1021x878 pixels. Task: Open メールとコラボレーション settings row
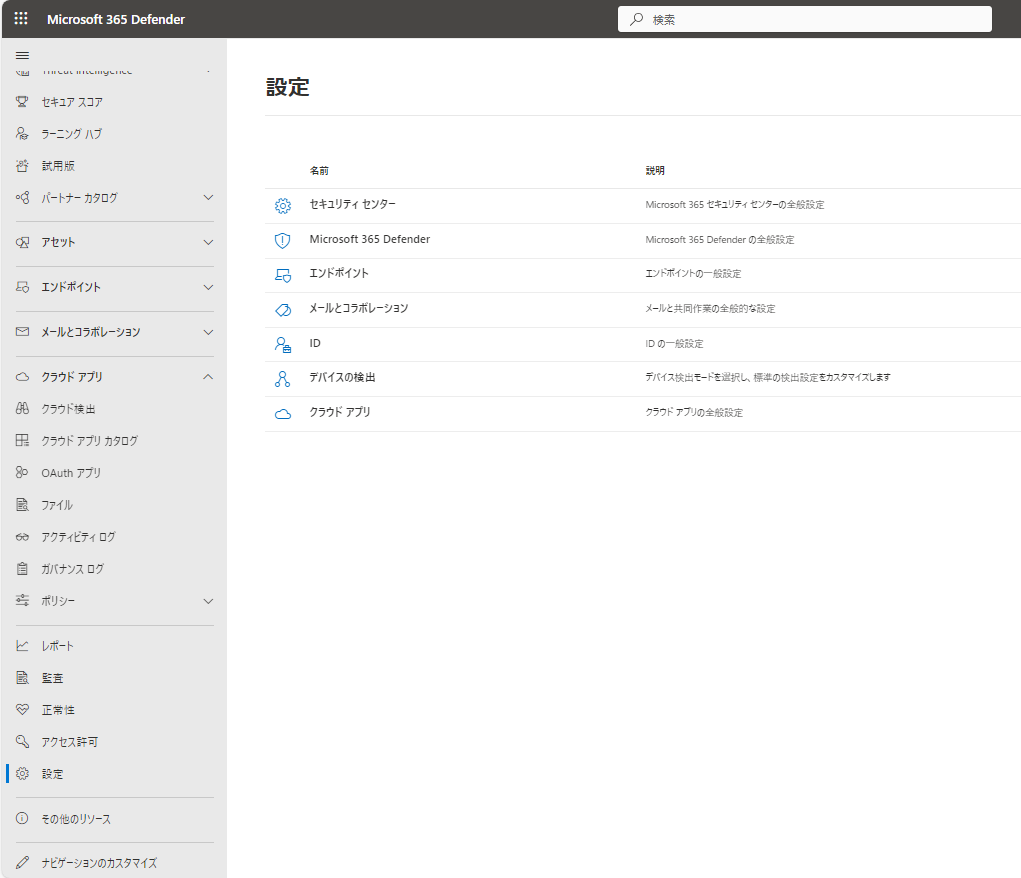tap(643, 310)
